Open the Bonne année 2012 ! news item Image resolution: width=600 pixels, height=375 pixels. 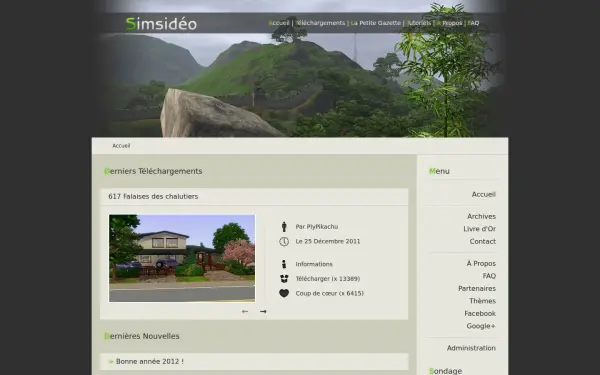tap(150, 361)
